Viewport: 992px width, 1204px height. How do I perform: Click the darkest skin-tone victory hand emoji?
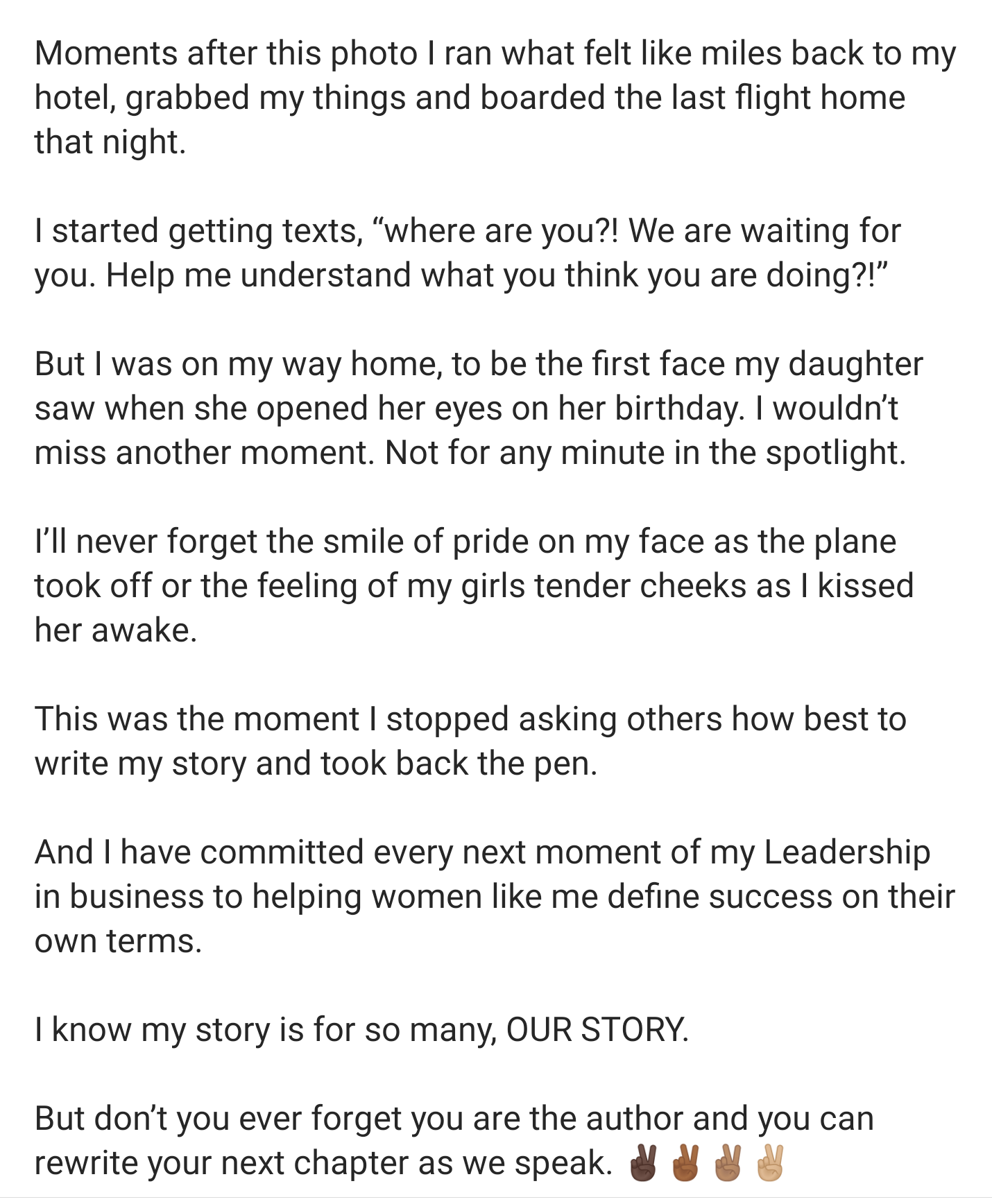(x=643, y=1163)
